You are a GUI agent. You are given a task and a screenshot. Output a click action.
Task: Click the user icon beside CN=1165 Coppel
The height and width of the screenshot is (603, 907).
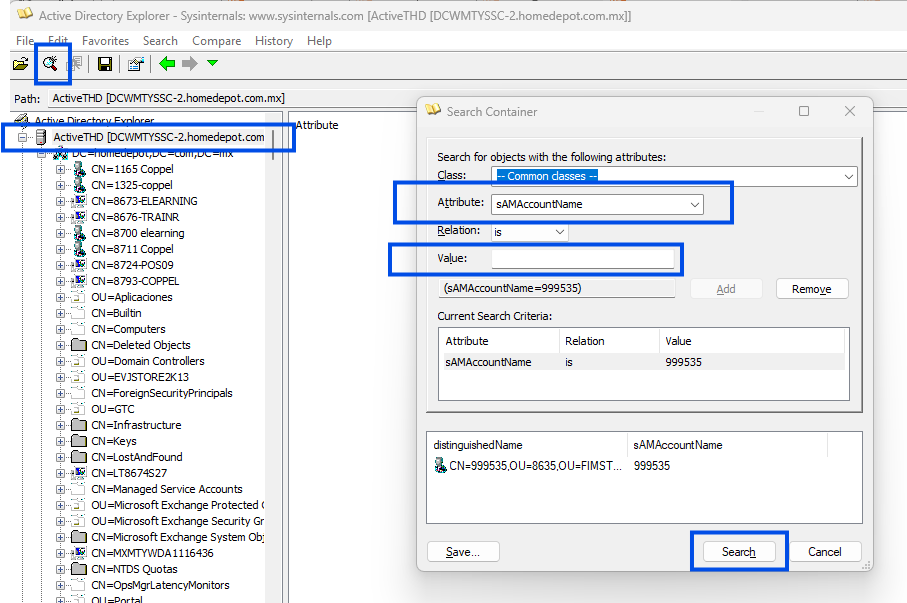tap(79, 169)
